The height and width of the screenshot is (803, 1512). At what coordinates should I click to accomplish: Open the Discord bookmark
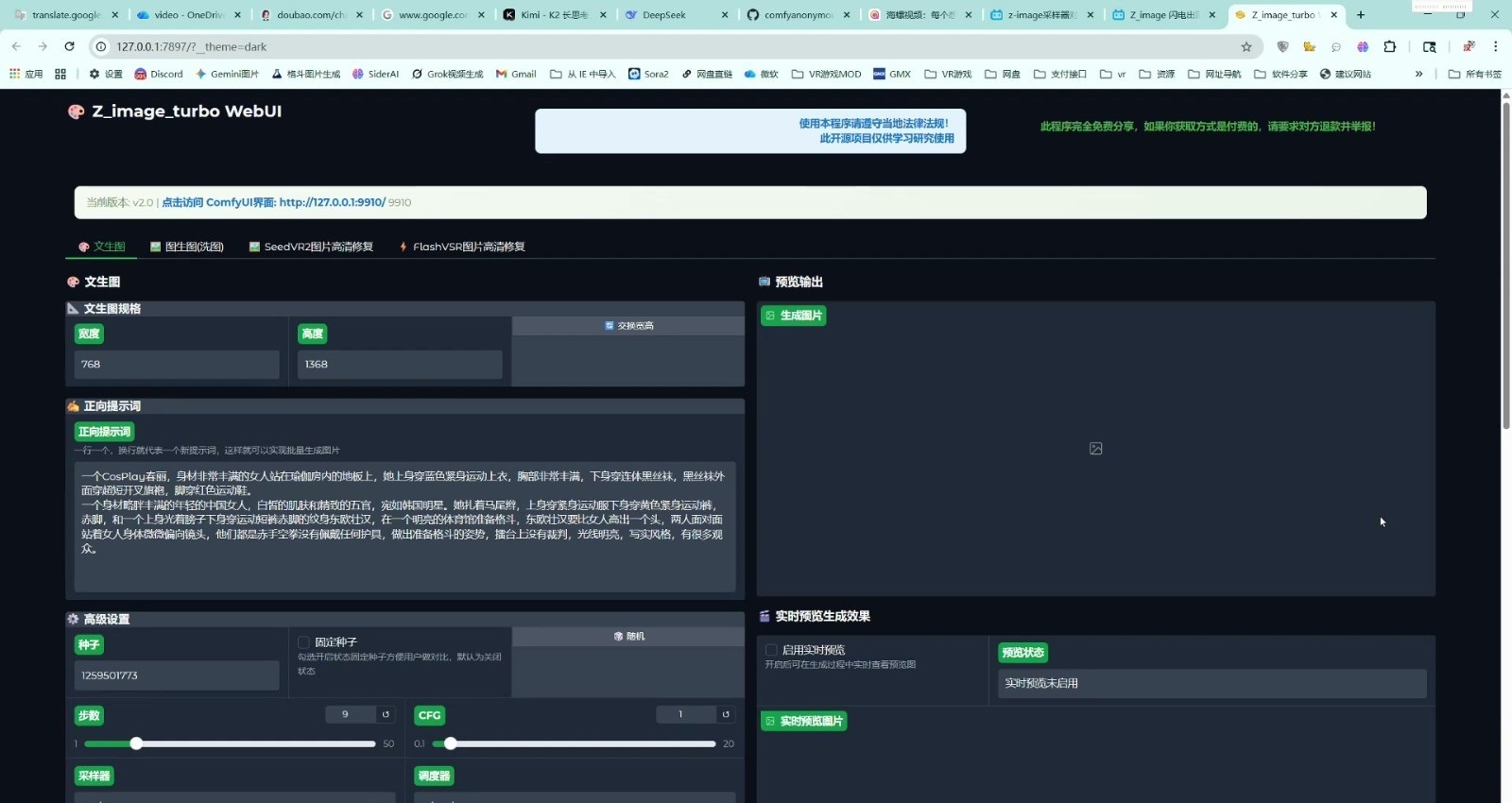[x=159, y=74]
